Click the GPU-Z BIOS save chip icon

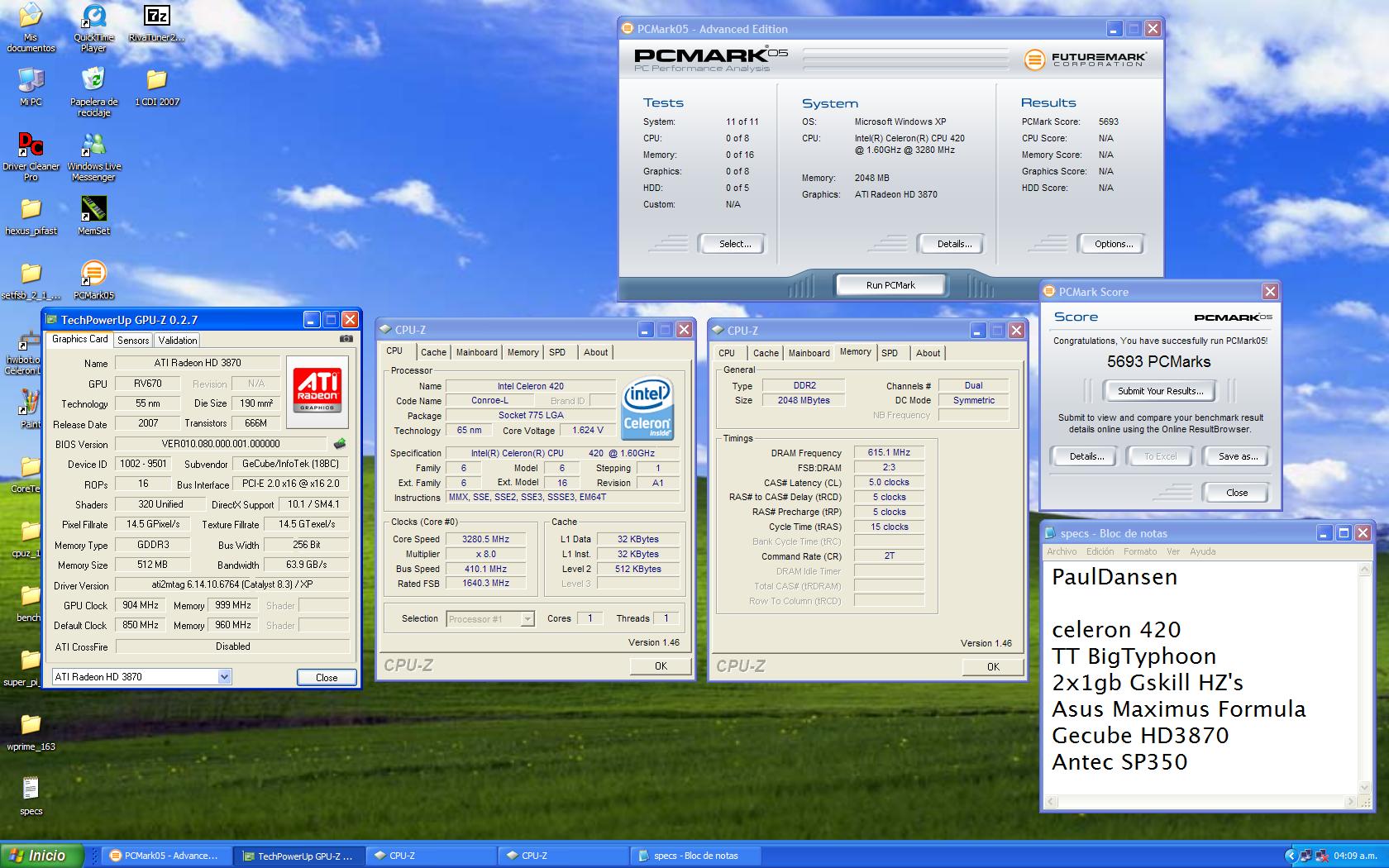point(339,444)
